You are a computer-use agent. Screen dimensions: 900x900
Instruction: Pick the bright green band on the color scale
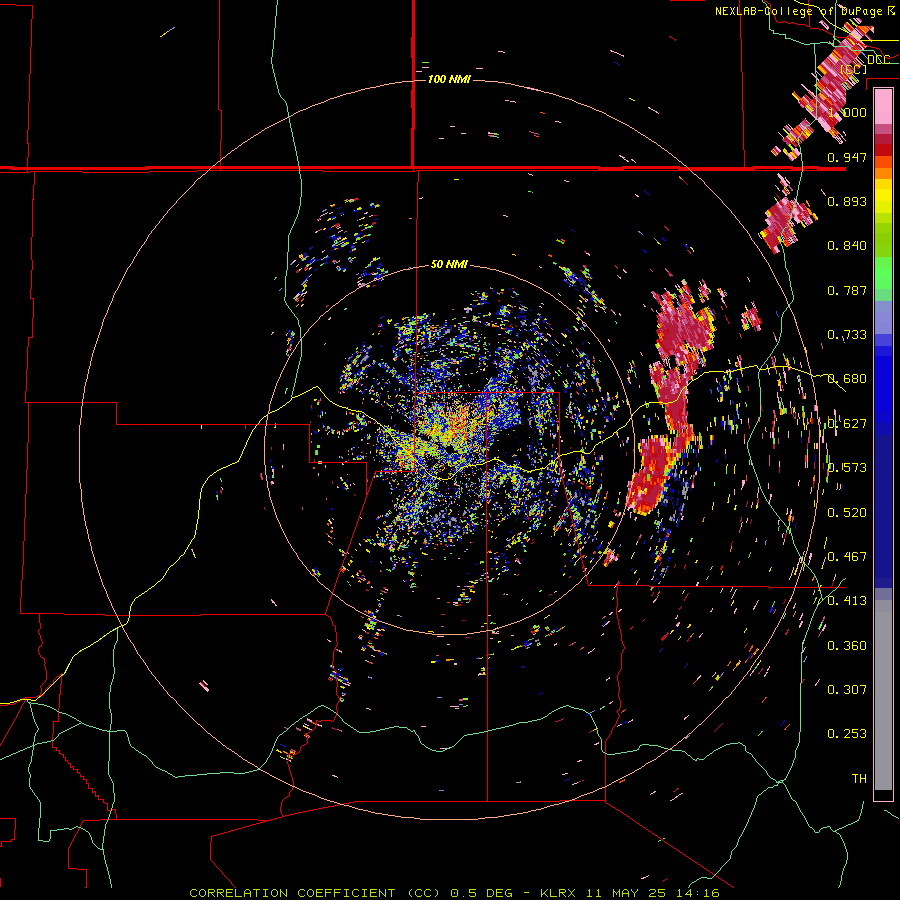883,273
